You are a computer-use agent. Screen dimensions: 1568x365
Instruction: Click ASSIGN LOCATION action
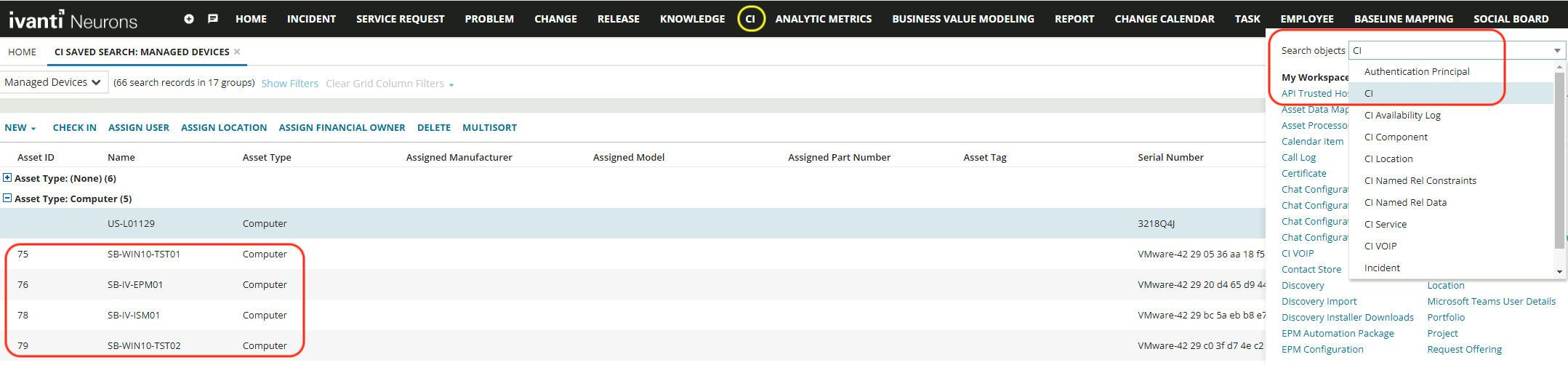(224, 127)
